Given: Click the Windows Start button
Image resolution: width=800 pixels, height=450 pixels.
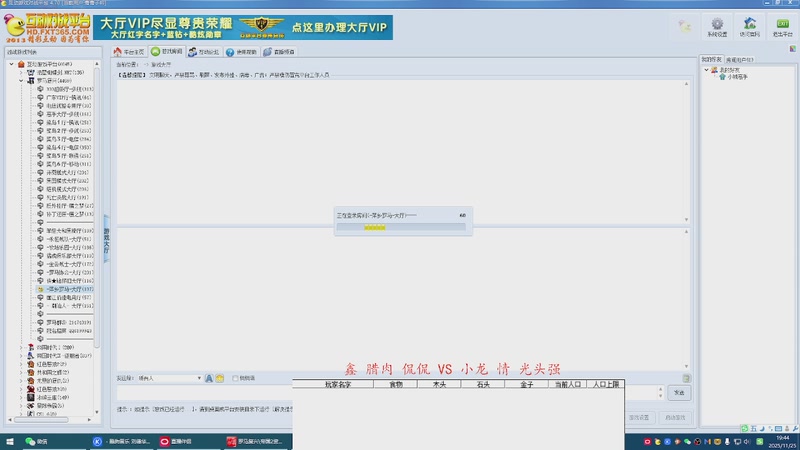Looking at the screenshot, I should tap(9, 441).
